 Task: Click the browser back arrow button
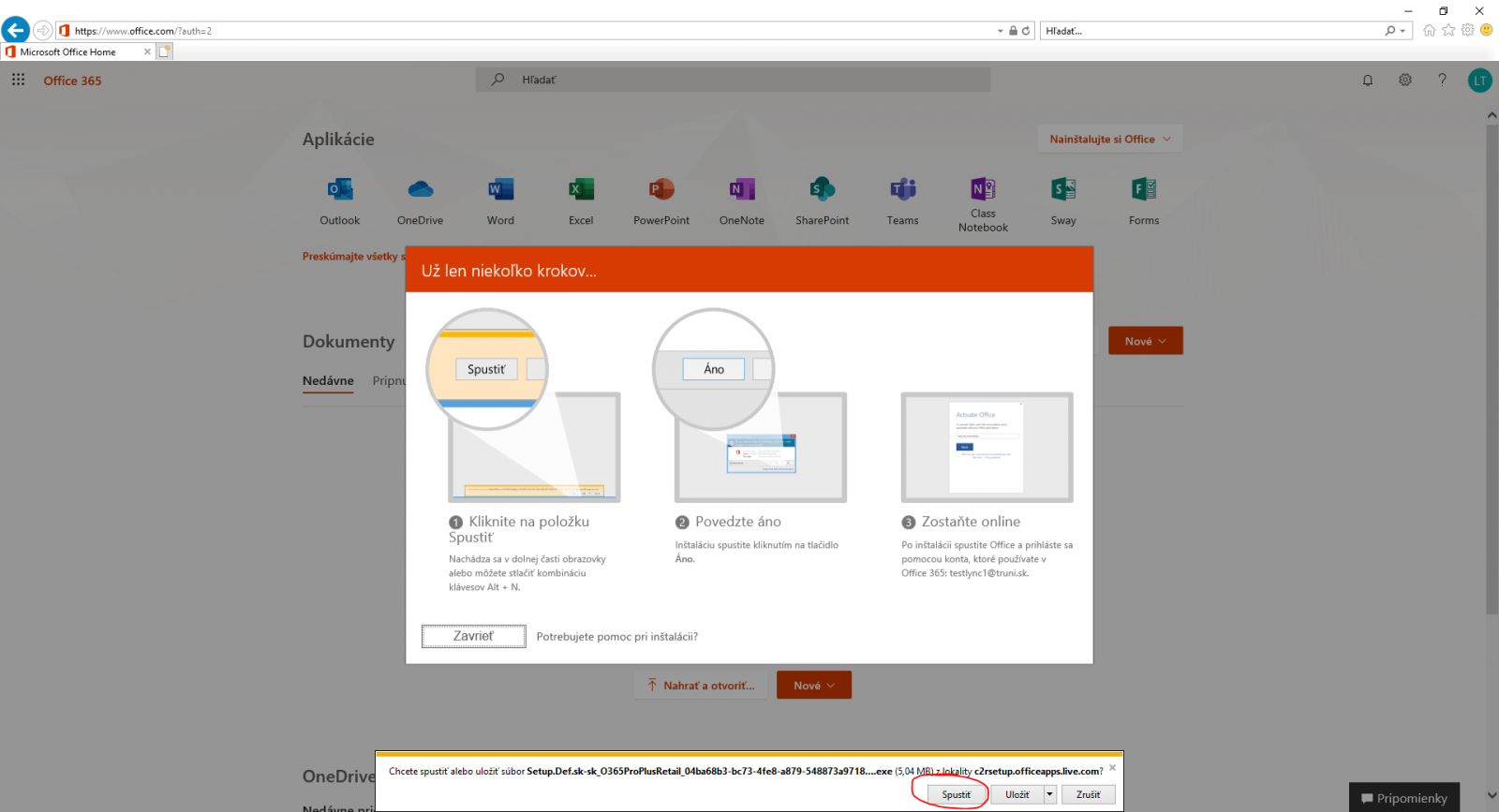point(15,30)
